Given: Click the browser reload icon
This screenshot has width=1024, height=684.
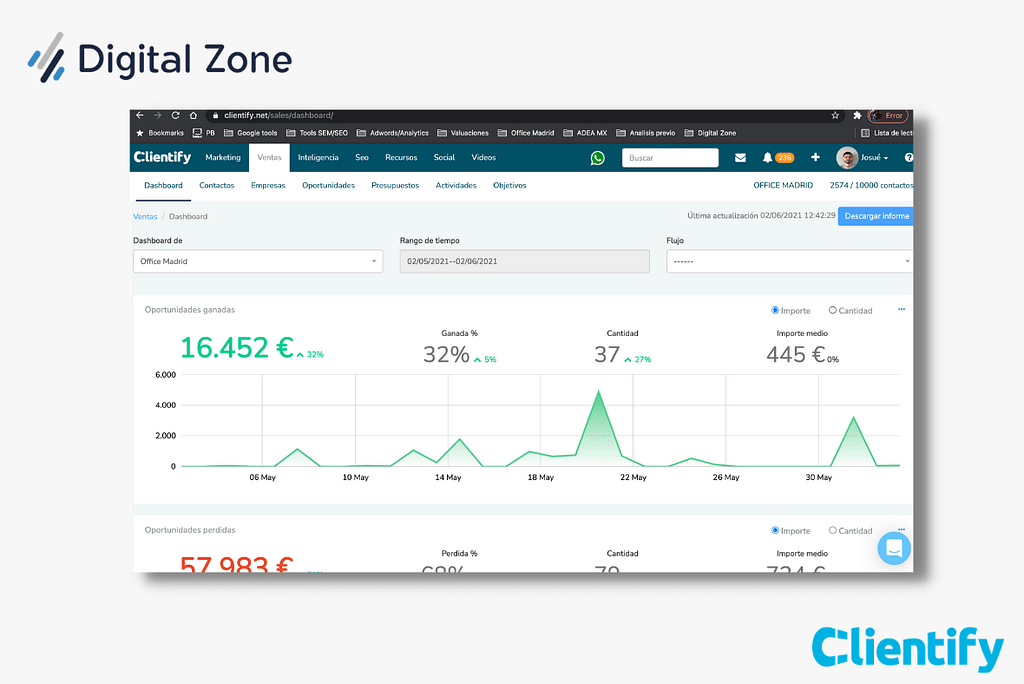Looking at the screenshot, I should [176, 116].
